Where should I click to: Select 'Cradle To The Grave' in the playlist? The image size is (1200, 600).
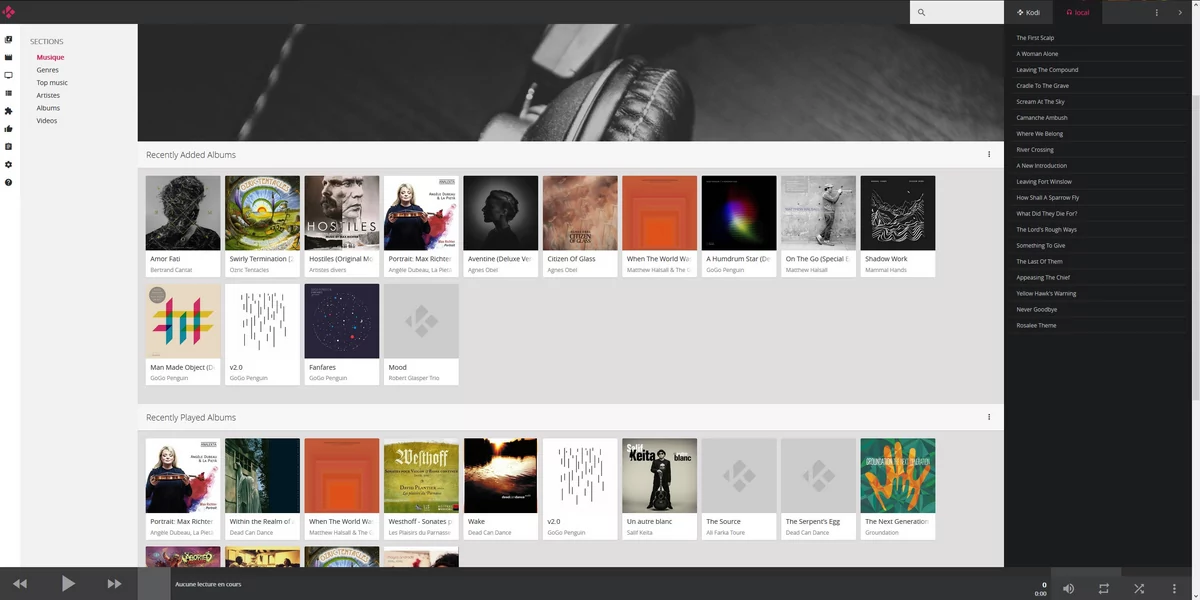[x=1098, y=86]
